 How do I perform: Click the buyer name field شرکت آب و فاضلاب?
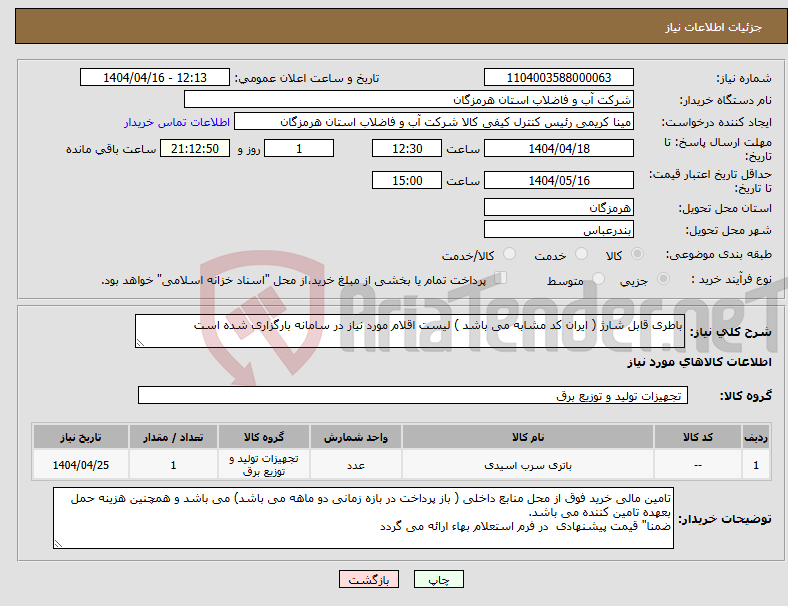tap(409, 99)
